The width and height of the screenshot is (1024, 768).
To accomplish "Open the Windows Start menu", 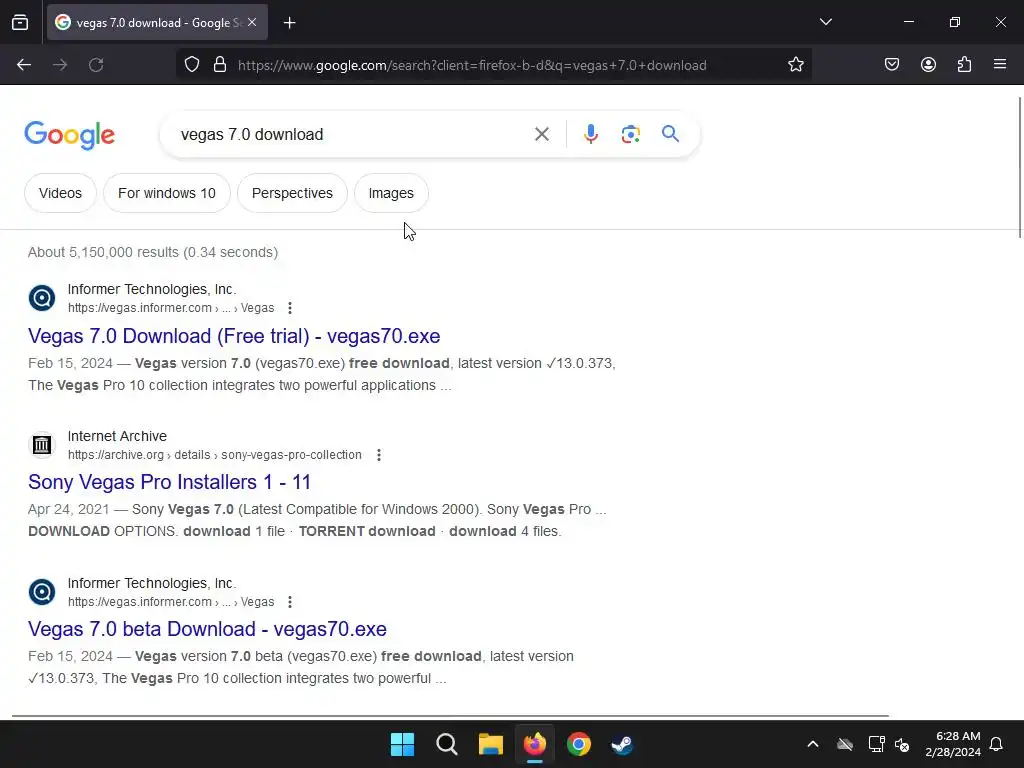I will tap(402, 744).
